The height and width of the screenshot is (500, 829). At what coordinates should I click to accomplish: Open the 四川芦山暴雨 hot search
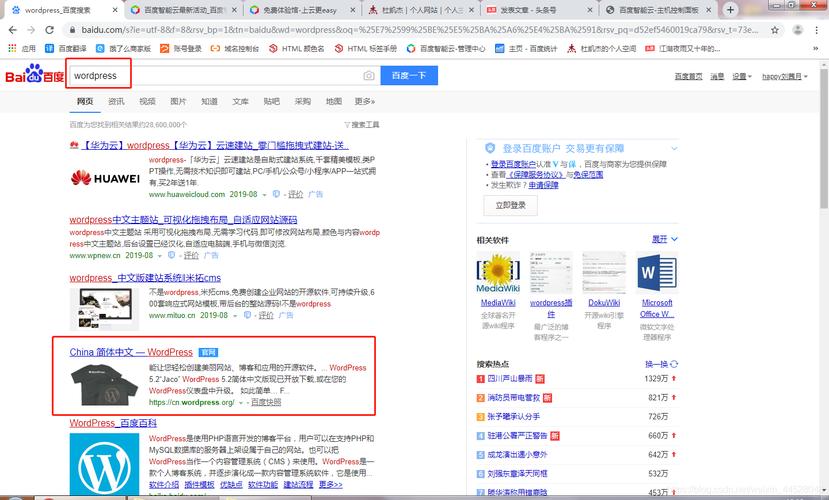coord(510,379)
